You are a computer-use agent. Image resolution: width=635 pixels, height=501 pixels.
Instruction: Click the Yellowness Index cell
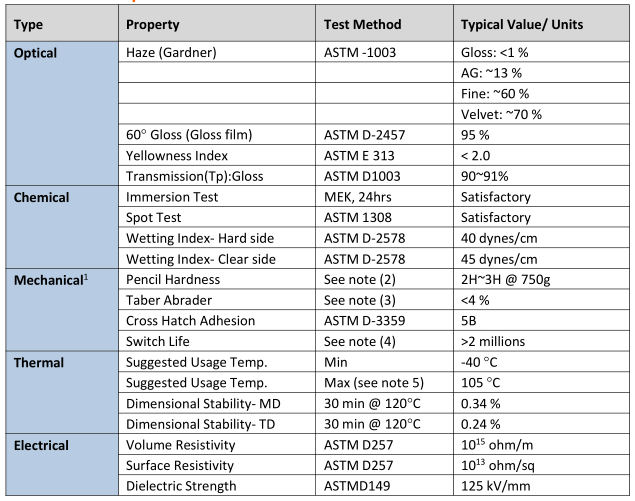pyautogui.click(x=217, y=155)
